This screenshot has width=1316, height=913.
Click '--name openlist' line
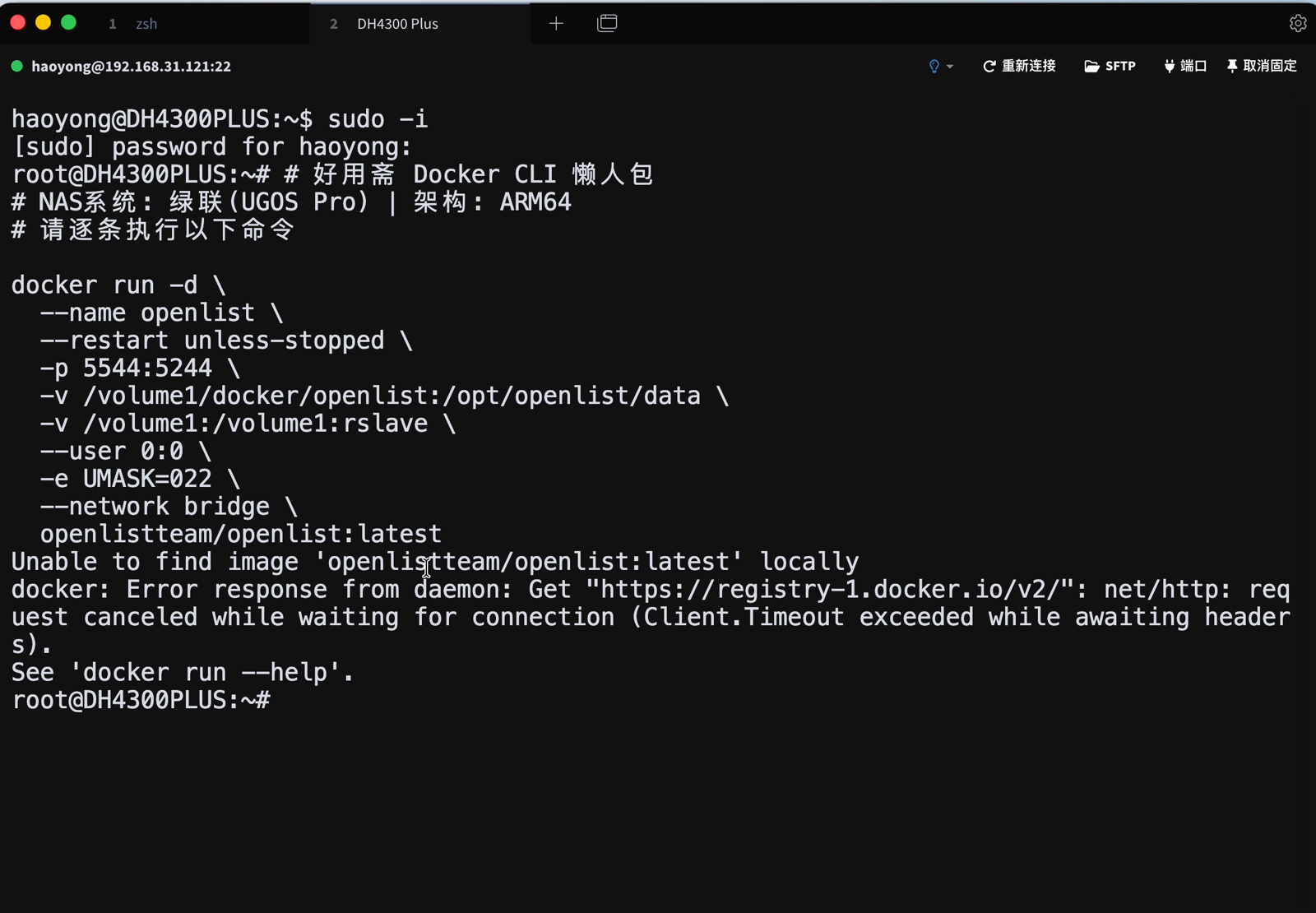[161, 313]
